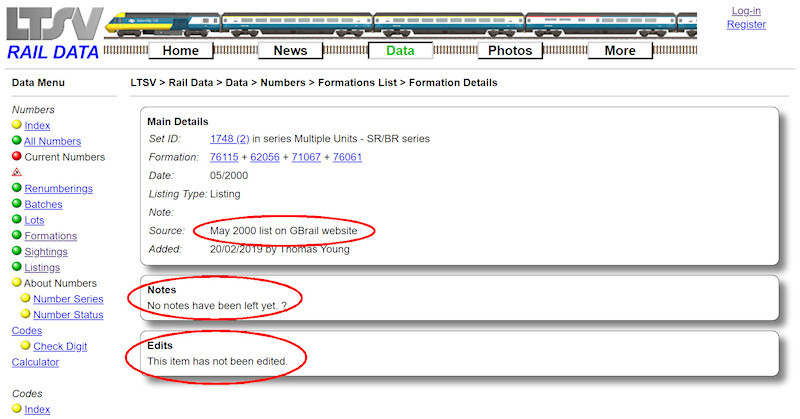Click the Data Menu heading
This screenshot has height=419, width=800.
pos(38,83)
